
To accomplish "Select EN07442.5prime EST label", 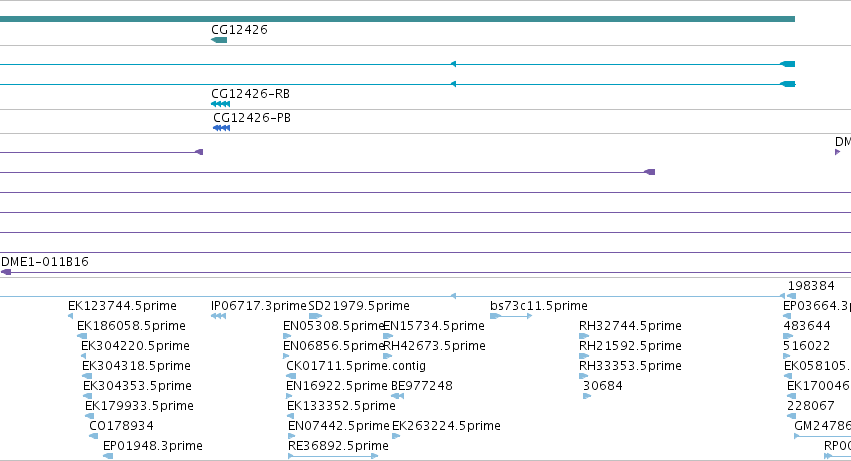I will click(x=339, y=426).
